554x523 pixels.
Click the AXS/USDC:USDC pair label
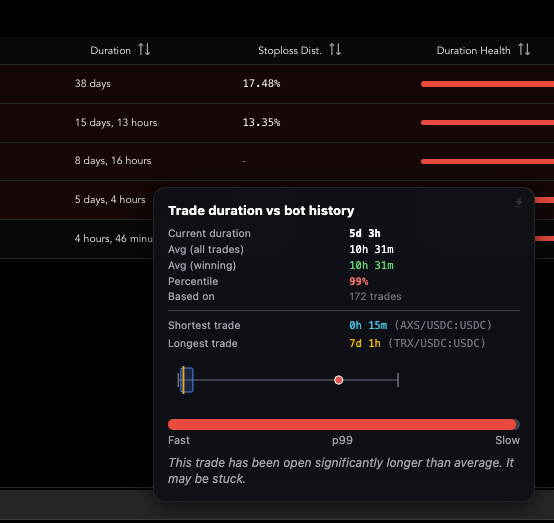click(443, 325)
